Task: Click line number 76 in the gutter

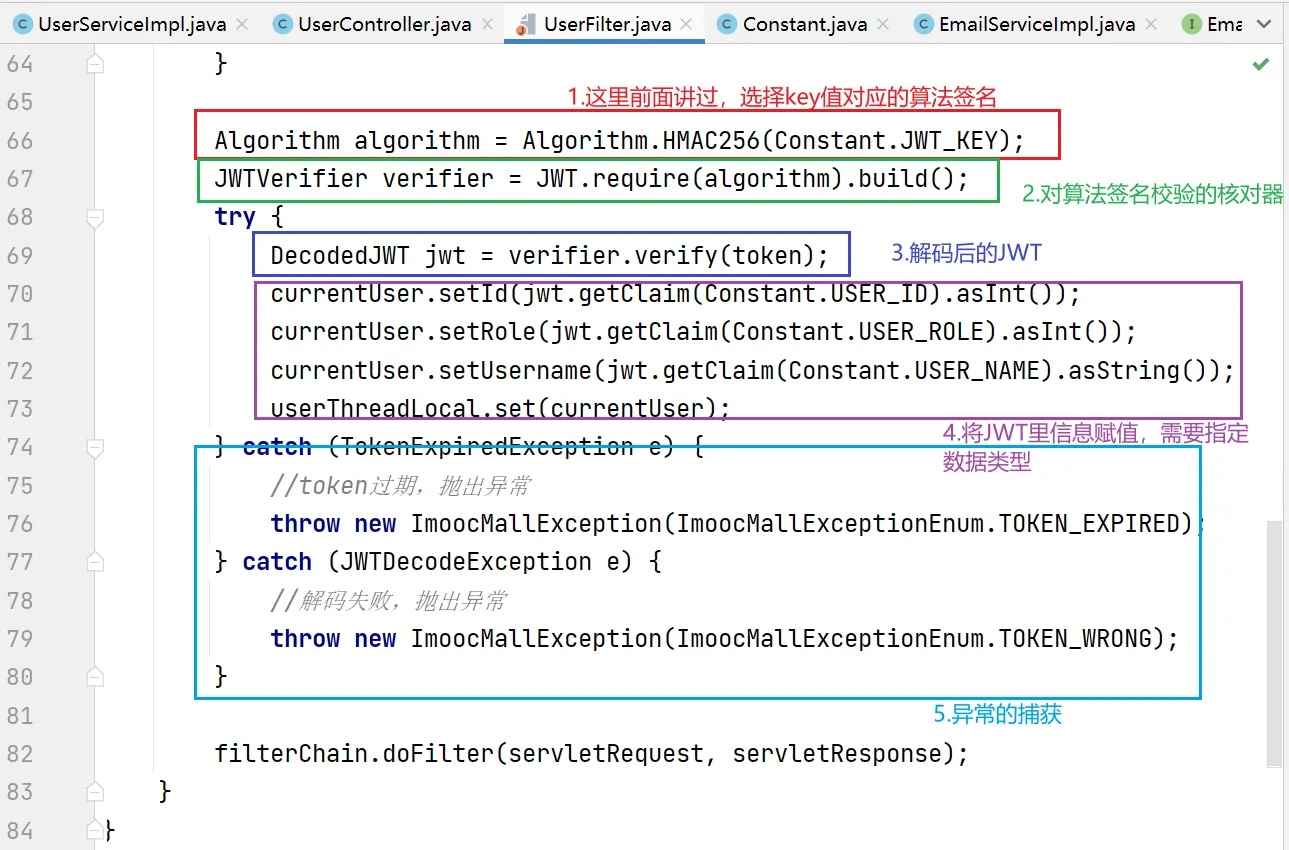Action: (20, 524)
